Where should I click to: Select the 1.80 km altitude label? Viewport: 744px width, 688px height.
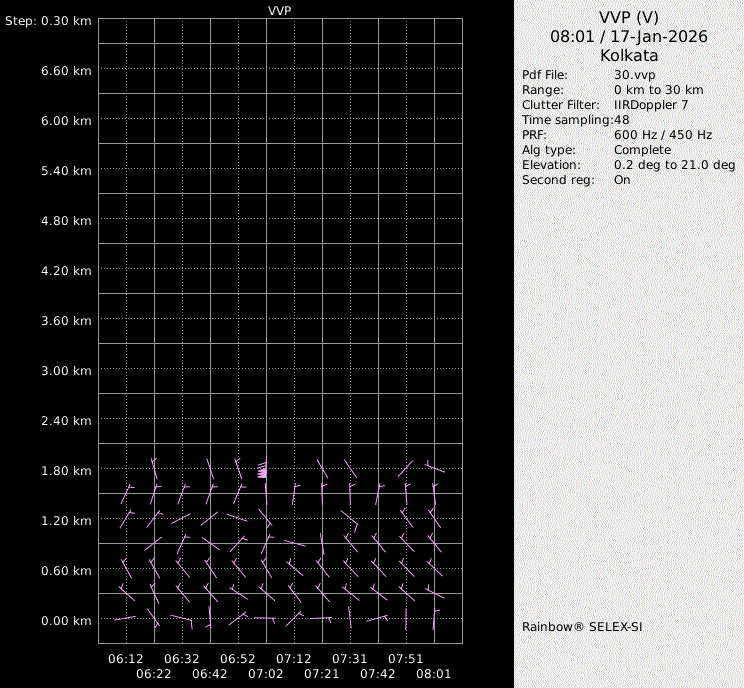[67, 470]
